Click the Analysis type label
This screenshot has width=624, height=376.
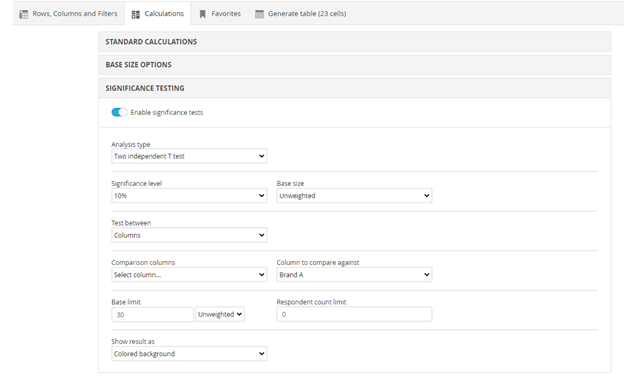[x=131, y=144]
